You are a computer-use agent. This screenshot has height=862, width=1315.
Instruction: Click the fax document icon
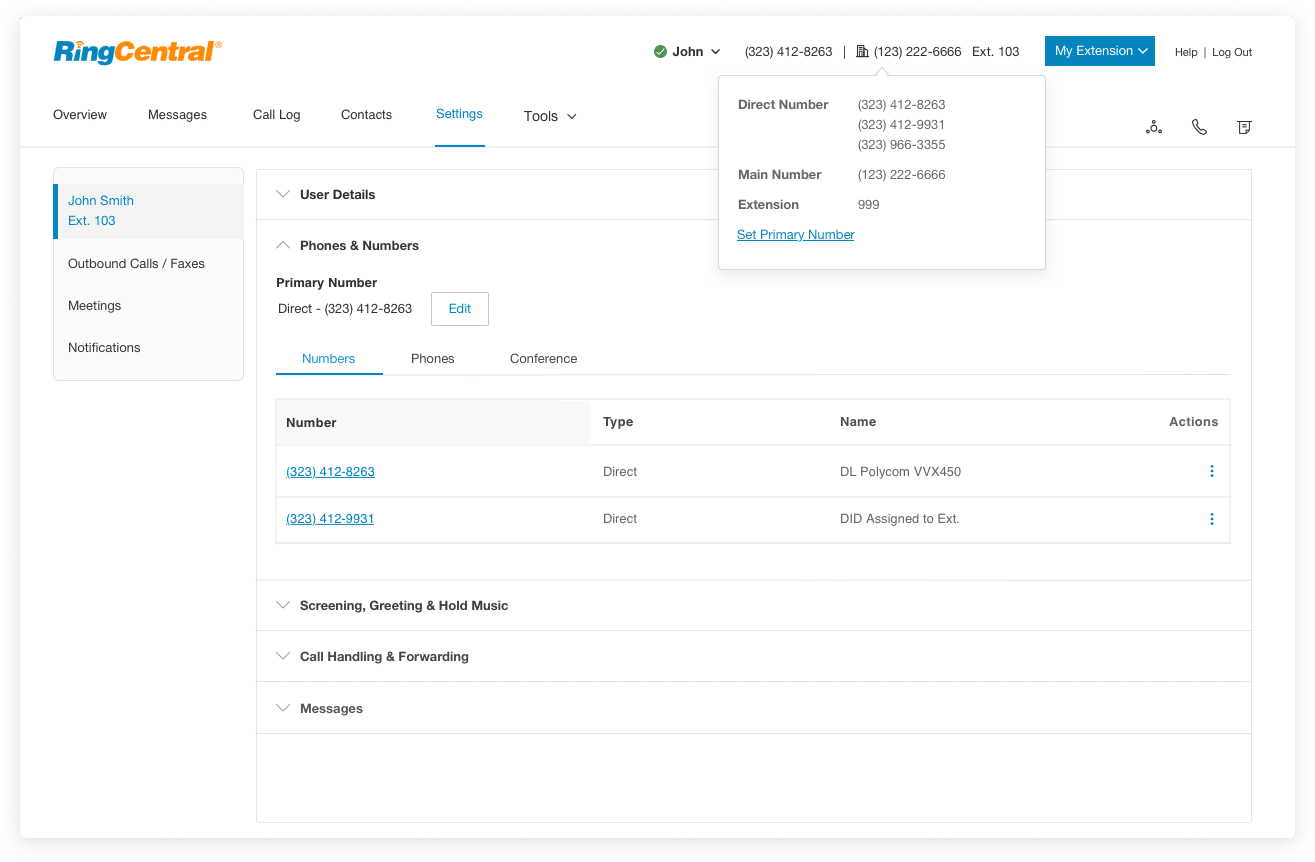[1244, 127]
